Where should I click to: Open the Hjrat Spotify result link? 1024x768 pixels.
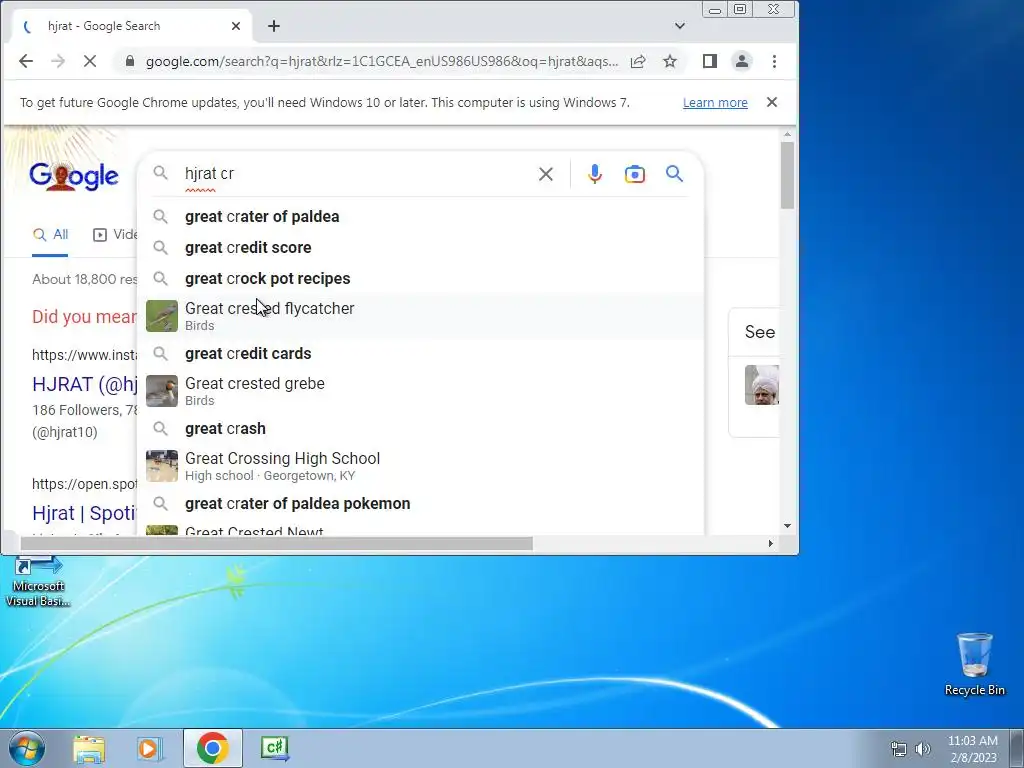pos(85,513)
